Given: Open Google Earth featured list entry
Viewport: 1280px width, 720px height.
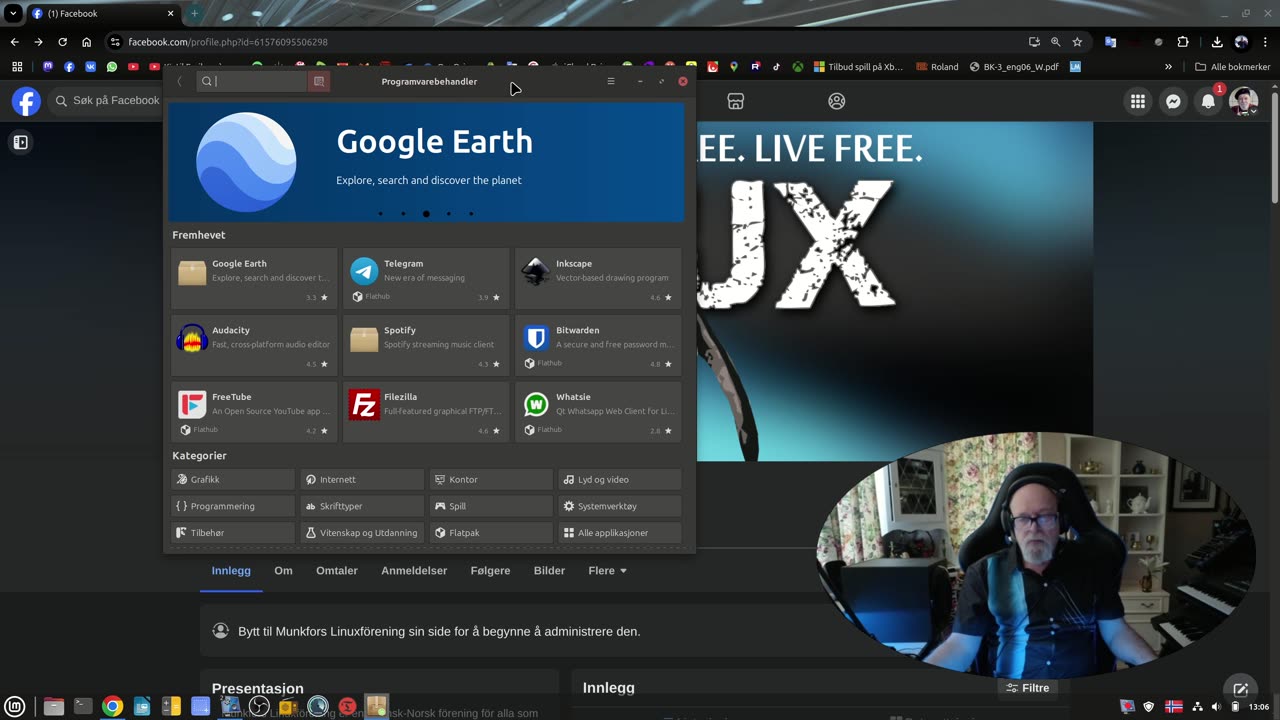Looking at the screenshot, I should [x=254, y=278].
